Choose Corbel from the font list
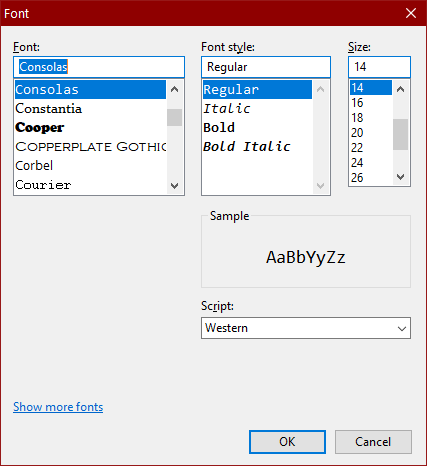427x466 pixels. click(x=90, y=165)
